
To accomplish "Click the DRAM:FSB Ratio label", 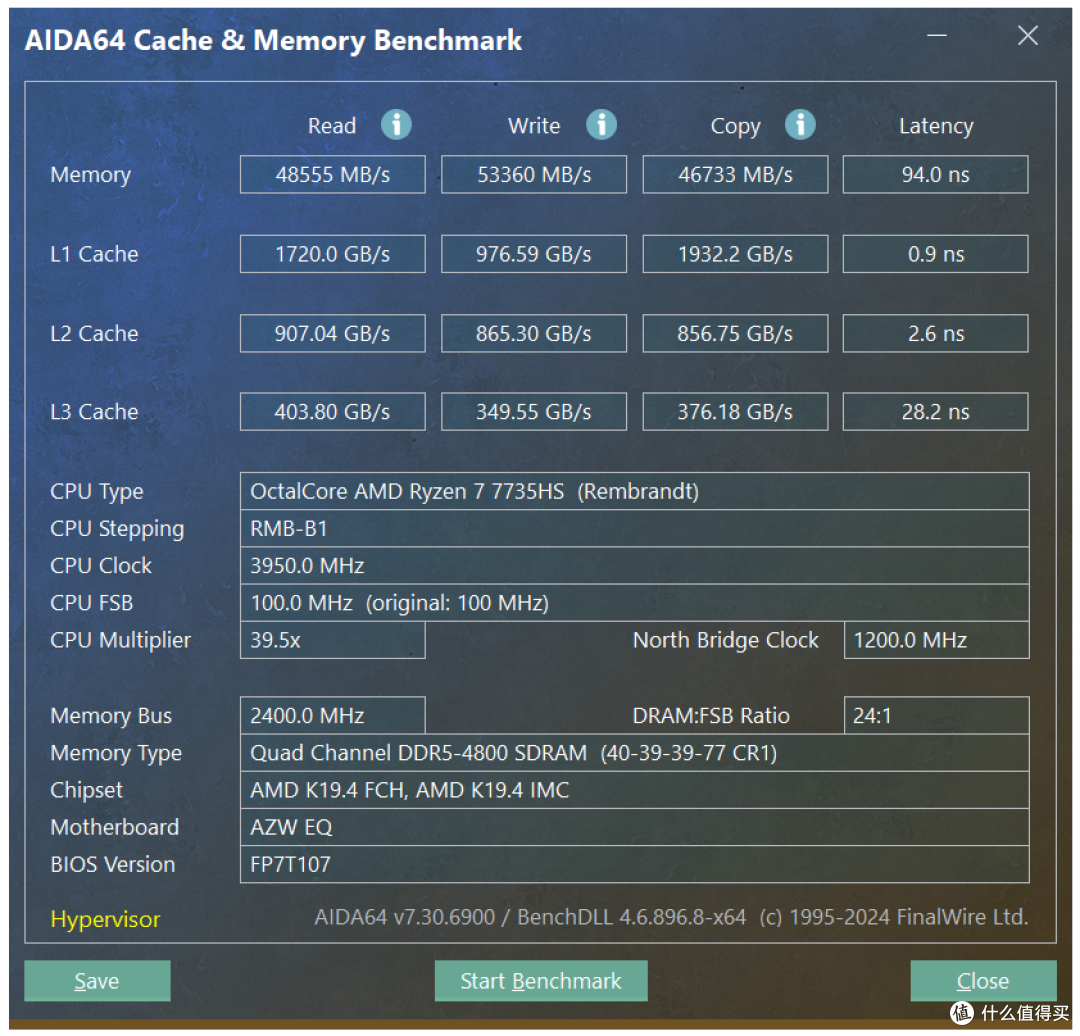I will [711, 716].
